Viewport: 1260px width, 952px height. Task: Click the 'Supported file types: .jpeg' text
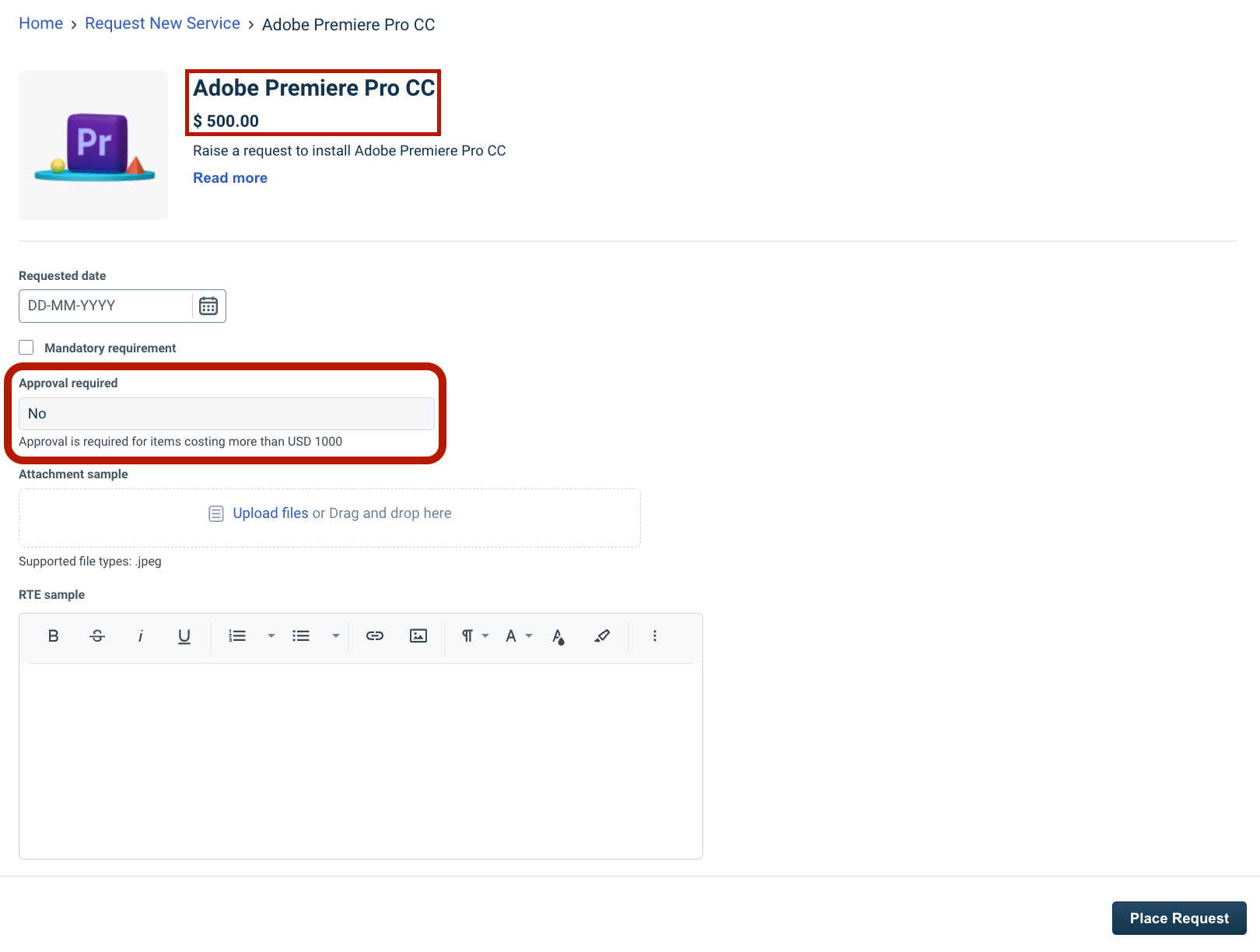[90, 562]
